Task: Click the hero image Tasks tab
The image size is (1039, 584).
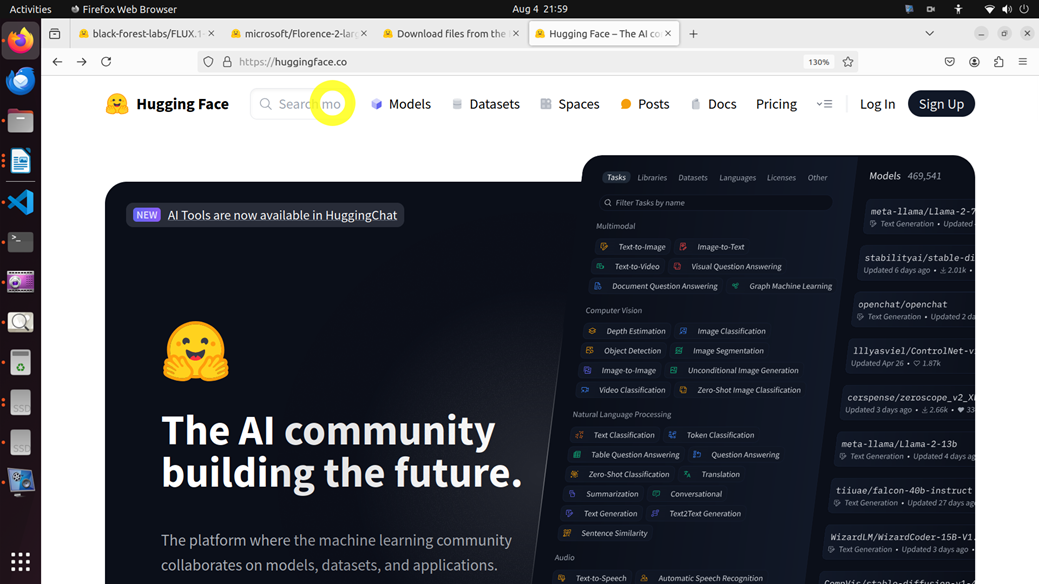Action: coord(616,177)
